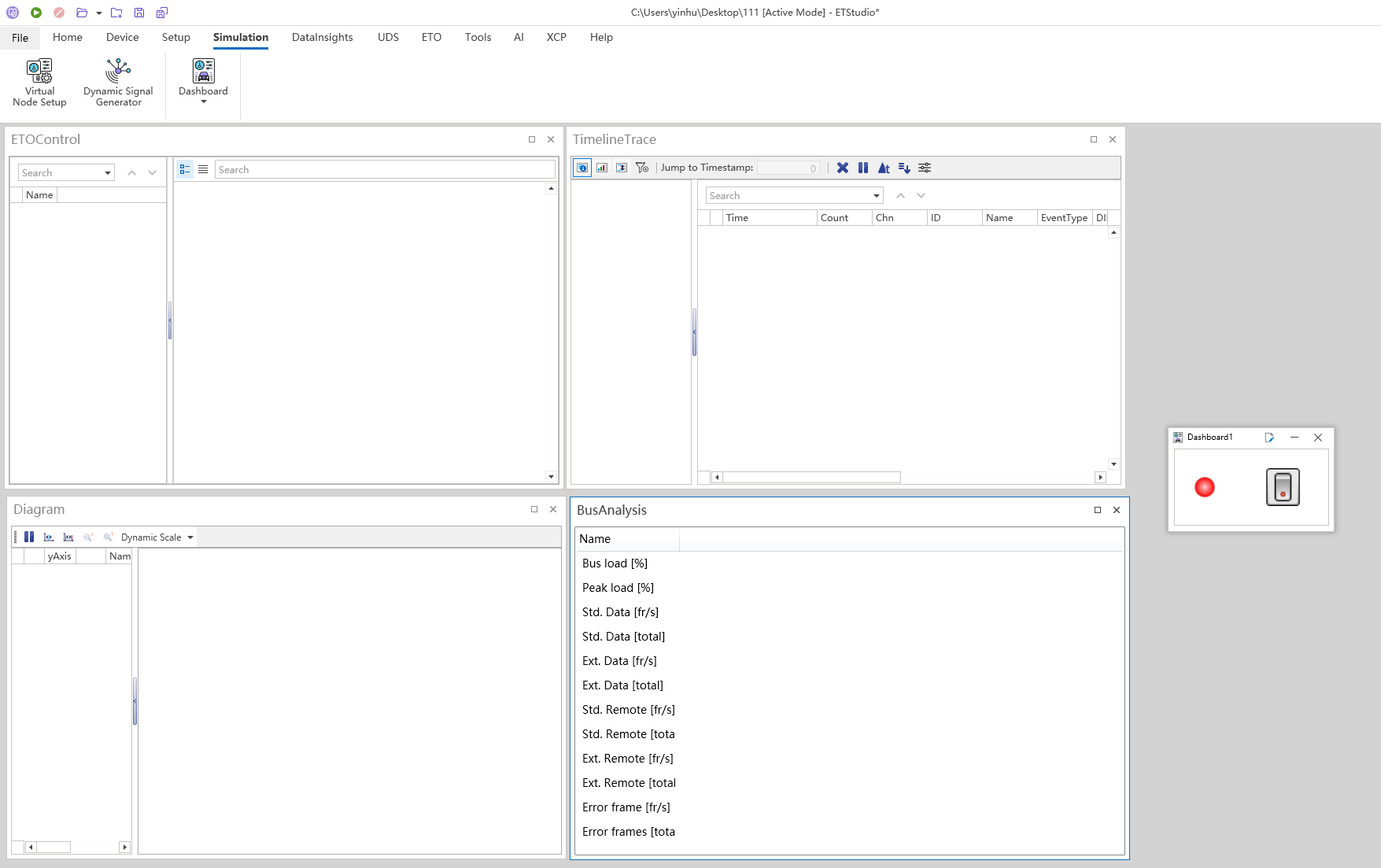Click the green Start run icon
Viewport: 1381px width, 868px height.
(x=36, y=13)
